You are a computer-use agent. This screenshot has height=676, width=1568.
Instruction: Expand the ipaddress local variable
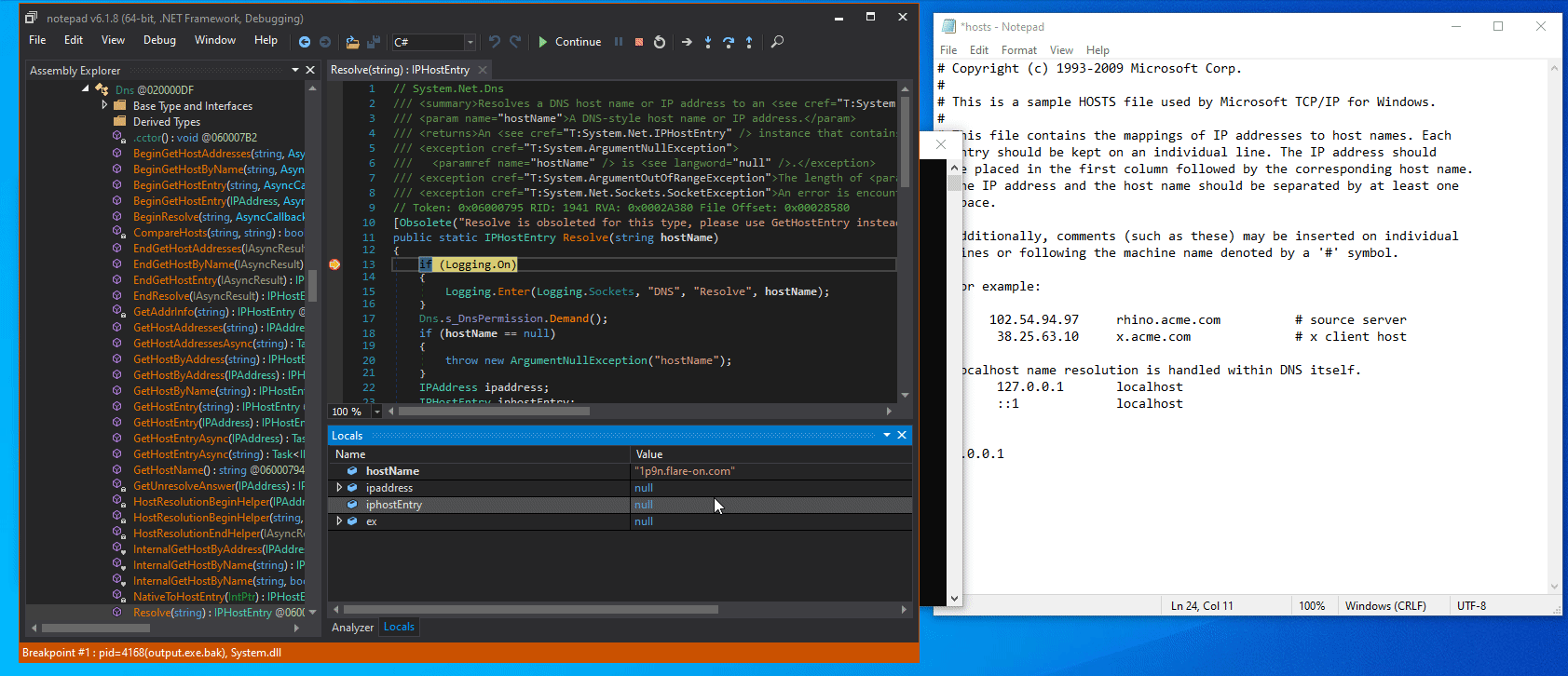[339, 488]
